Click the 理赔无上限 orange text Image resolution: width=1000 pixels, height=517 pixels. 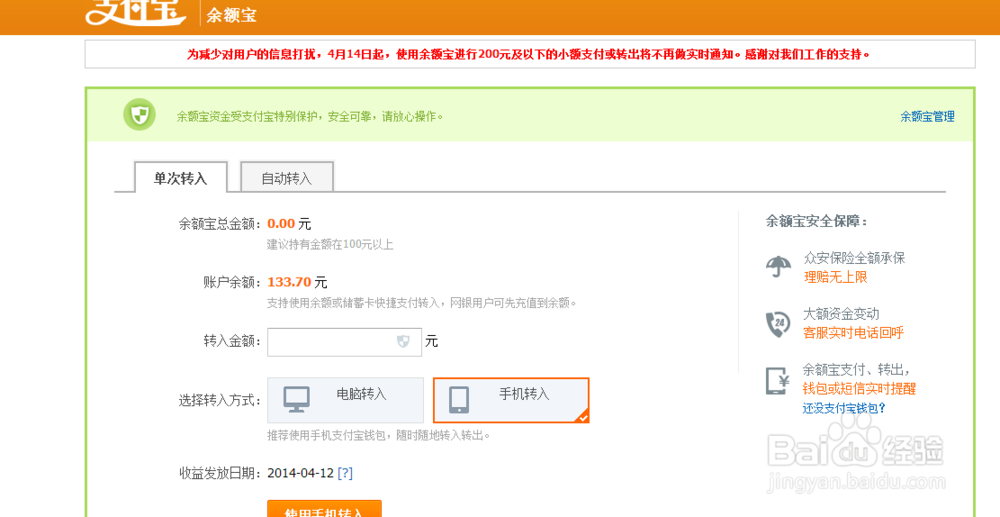pyautogui.click(x=835, y=277)
